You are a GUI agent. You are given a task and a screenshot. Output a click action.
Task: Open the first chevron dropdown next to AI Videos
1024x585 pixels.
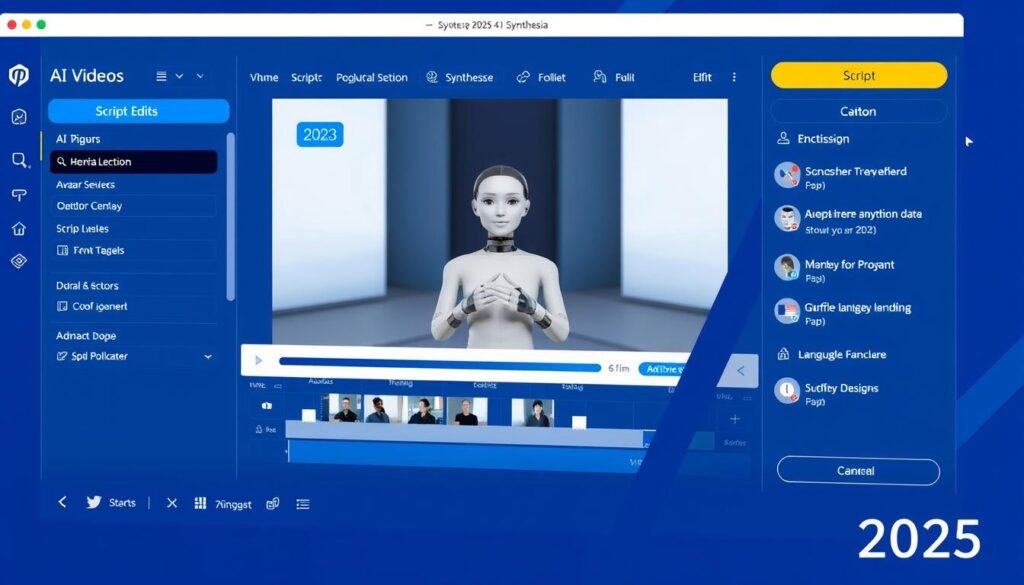coord(180,76)
